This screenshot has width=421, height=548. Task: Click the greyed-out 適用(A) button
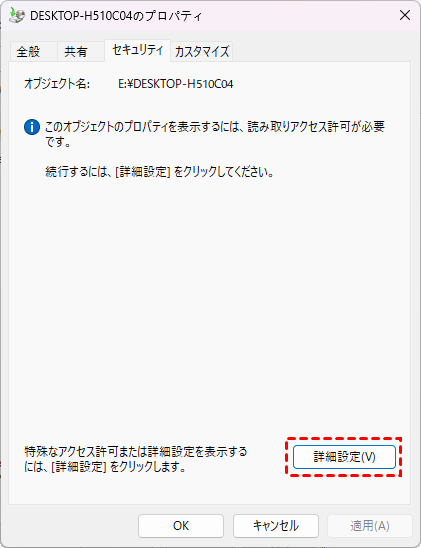click(370, 526)
